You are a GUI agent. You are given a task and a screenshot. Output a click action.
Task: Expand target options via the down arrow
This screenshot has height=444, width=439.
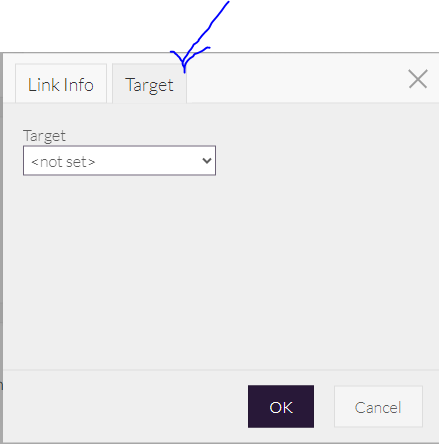[x=207, y=161]
